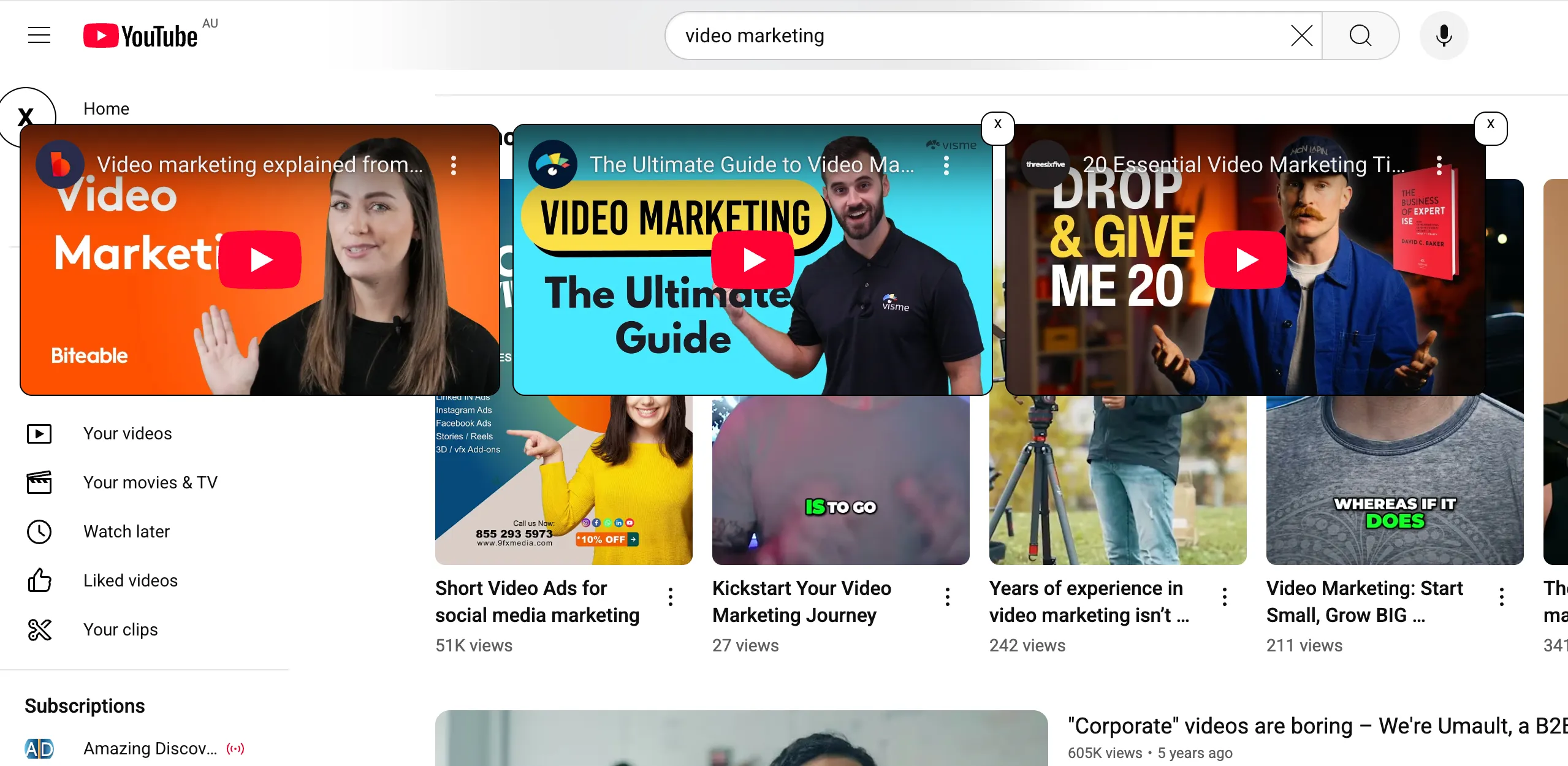Click the threesixfive channel avatar

[x=1046, y=164]
